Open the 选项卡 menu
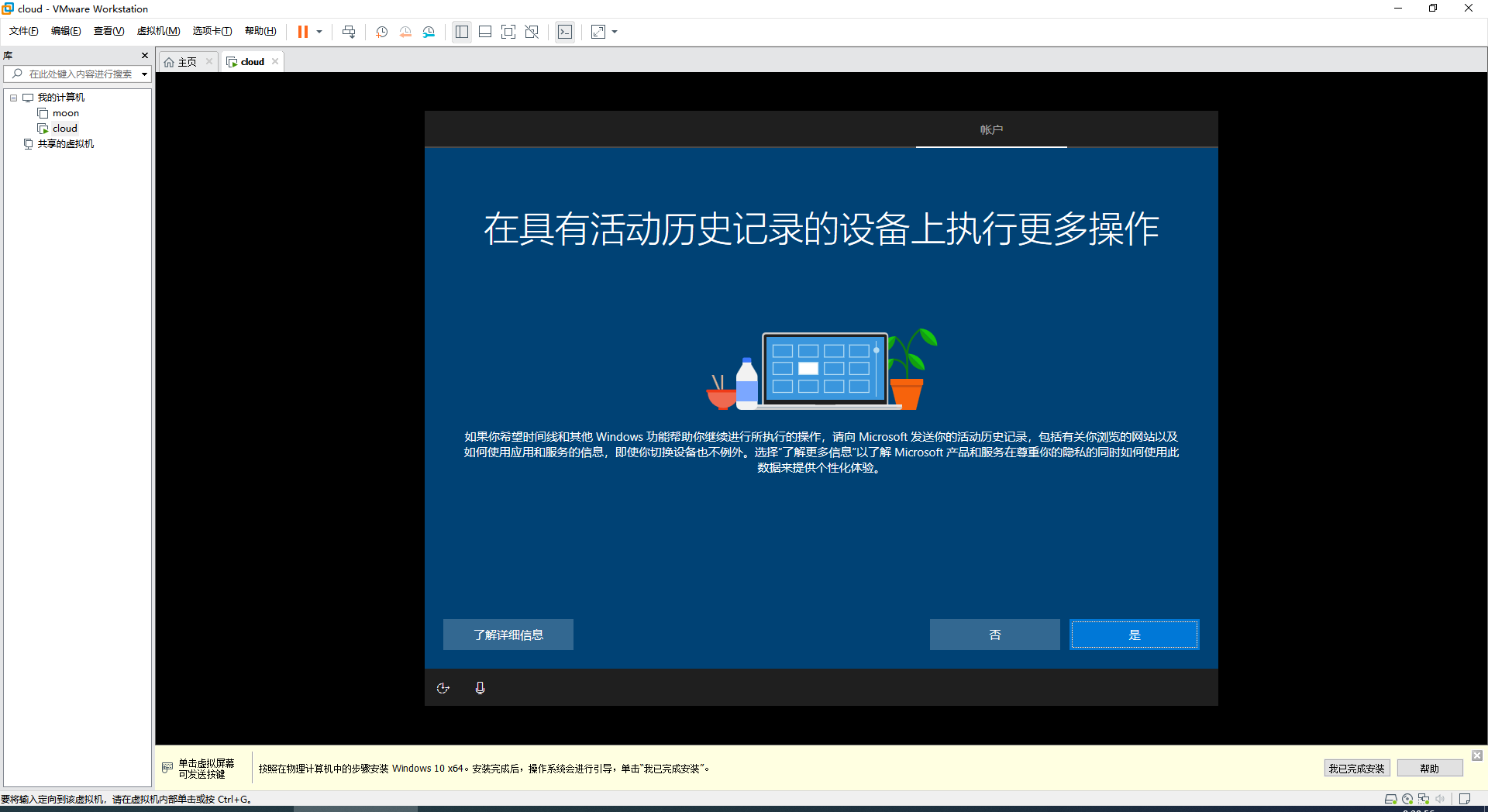This screenshot has height=812, width=1488. coord(212,31)
